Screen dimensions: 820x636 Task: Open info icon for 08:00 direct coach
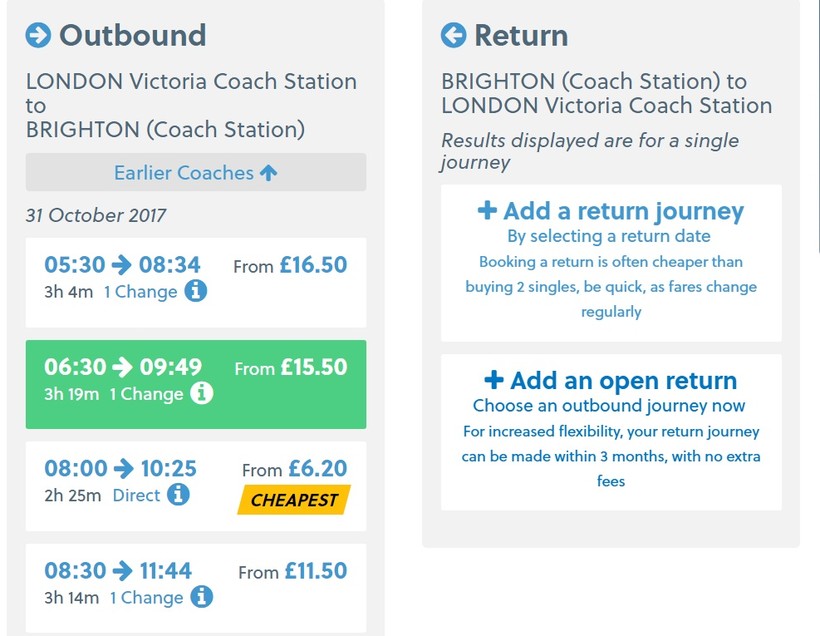coord(179,495)
